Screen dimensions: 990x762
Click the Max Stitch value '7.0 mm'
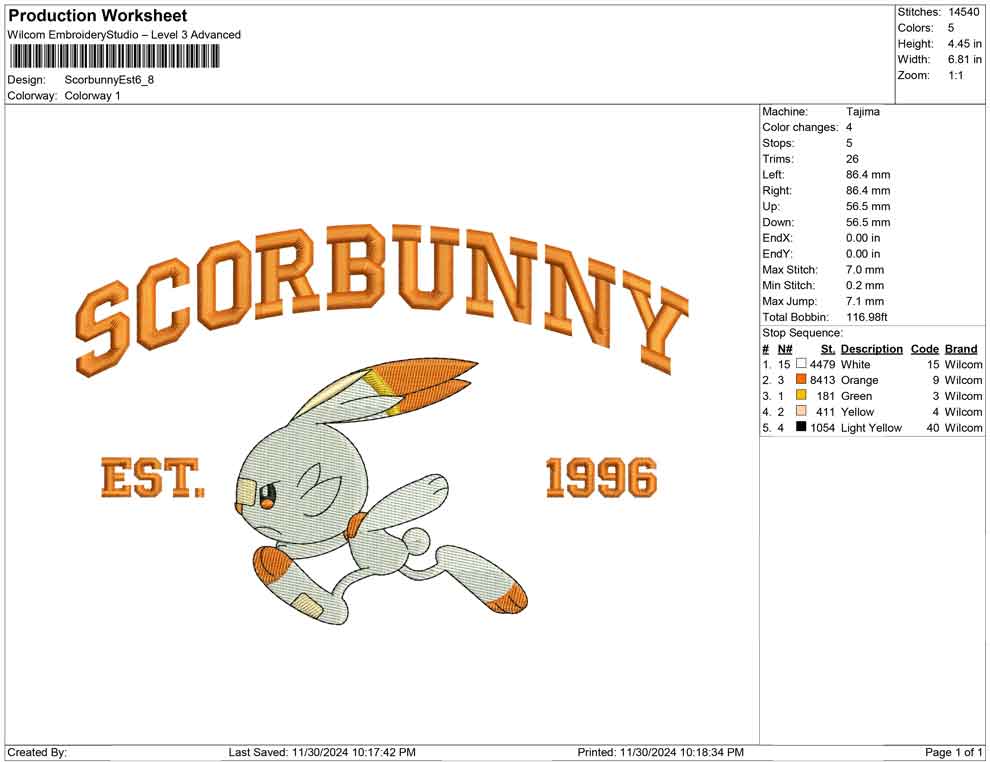(865, 270)
